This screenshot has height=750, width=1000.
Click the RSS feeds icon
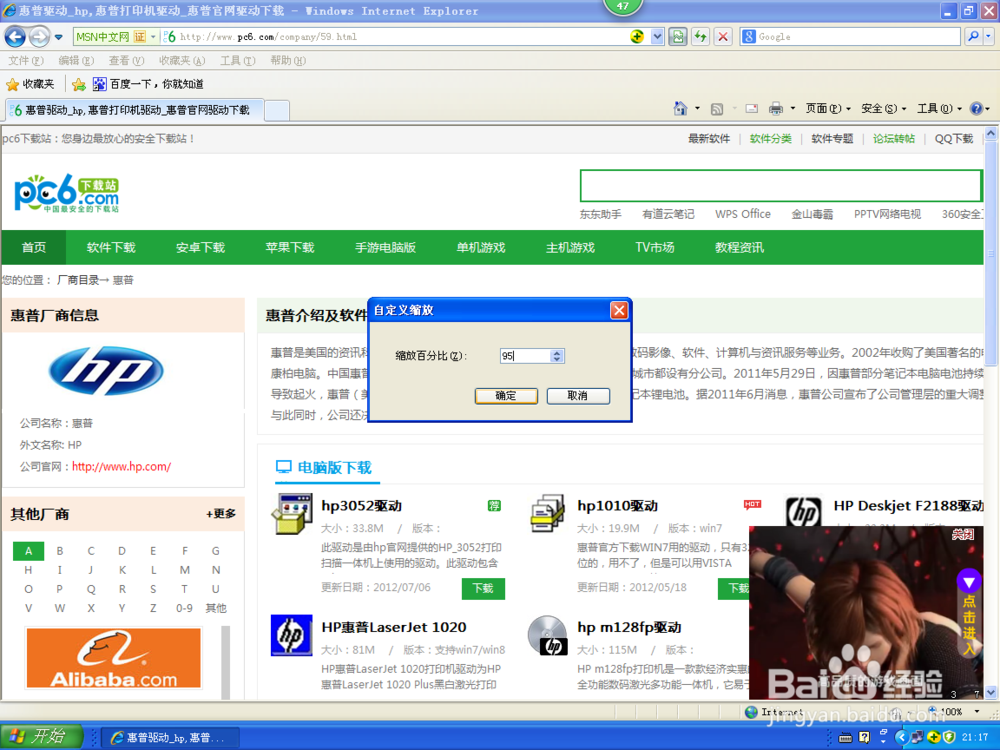717,109
